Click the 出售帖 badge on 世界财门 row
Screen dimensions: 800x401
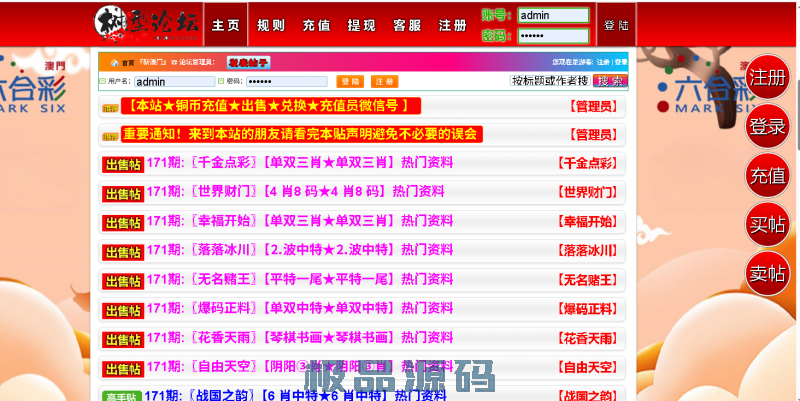(x=123, y=194)
